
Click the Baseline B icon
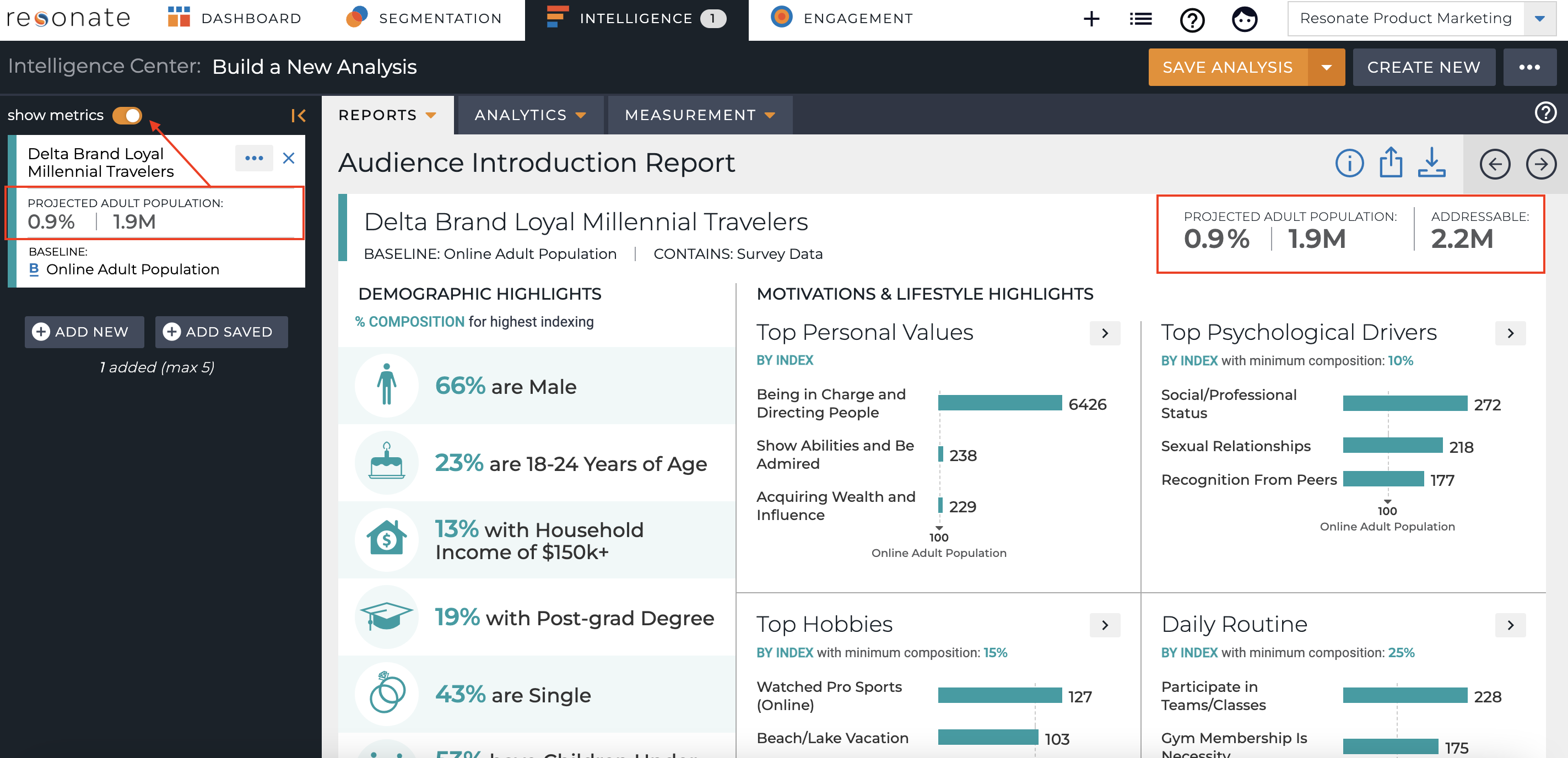pyautogui.click(x=34, y=269)
